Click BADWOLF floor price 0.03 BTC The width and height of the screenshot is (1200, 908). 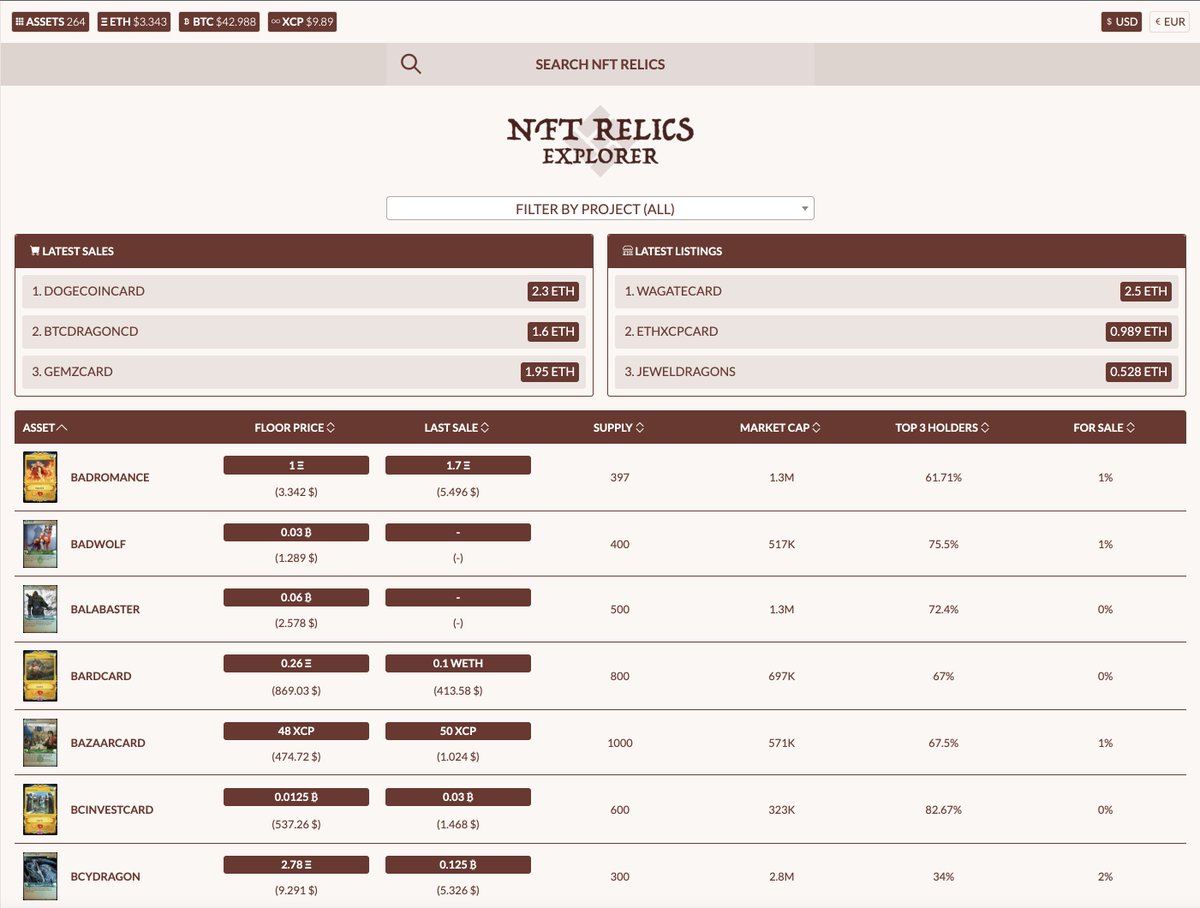[x=296, y=531]
